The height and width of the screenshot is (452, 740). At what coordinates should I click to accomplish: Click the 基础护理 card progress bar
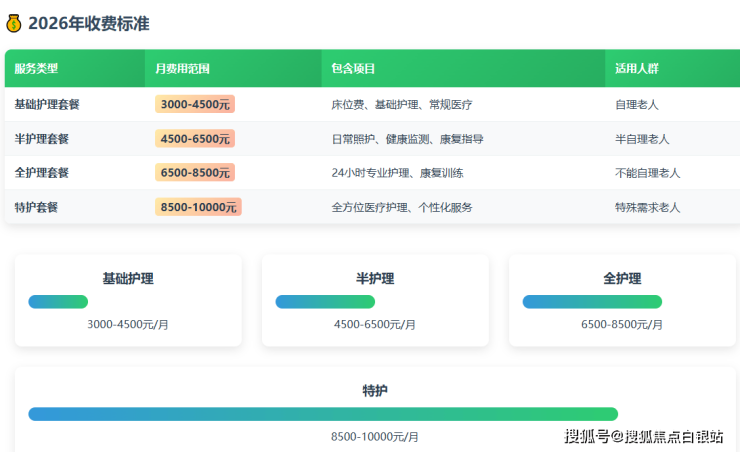pos(58,302)
